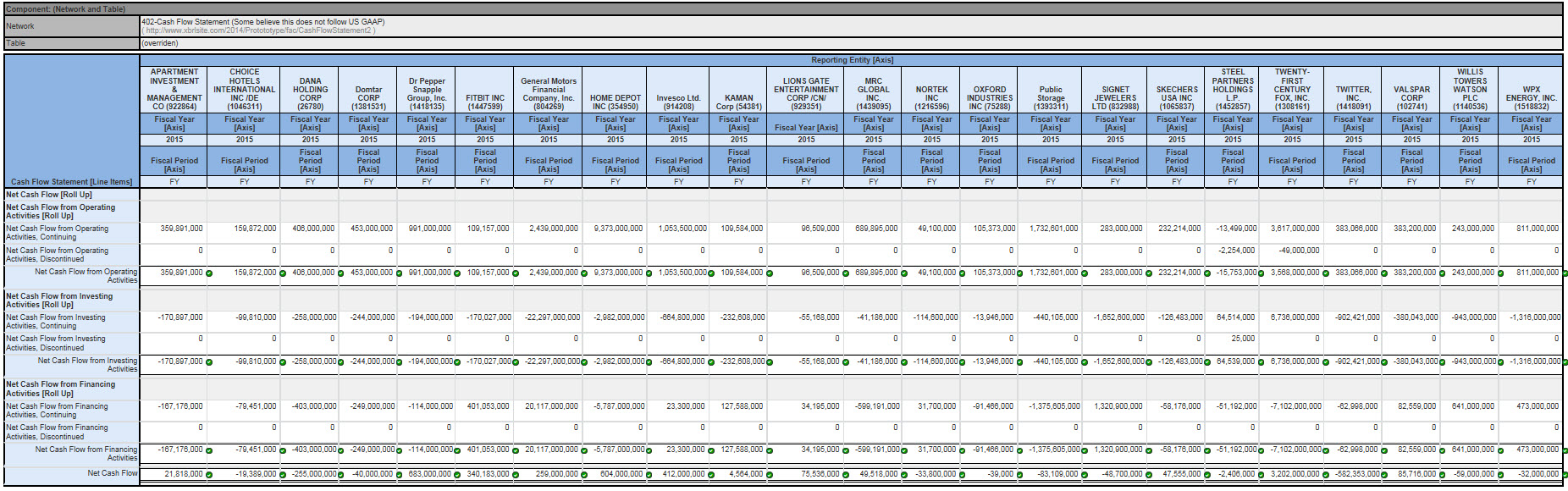Click check icon beside Choice Hotels operating activities total
The image size is (1568, 491).
[282, 273]
